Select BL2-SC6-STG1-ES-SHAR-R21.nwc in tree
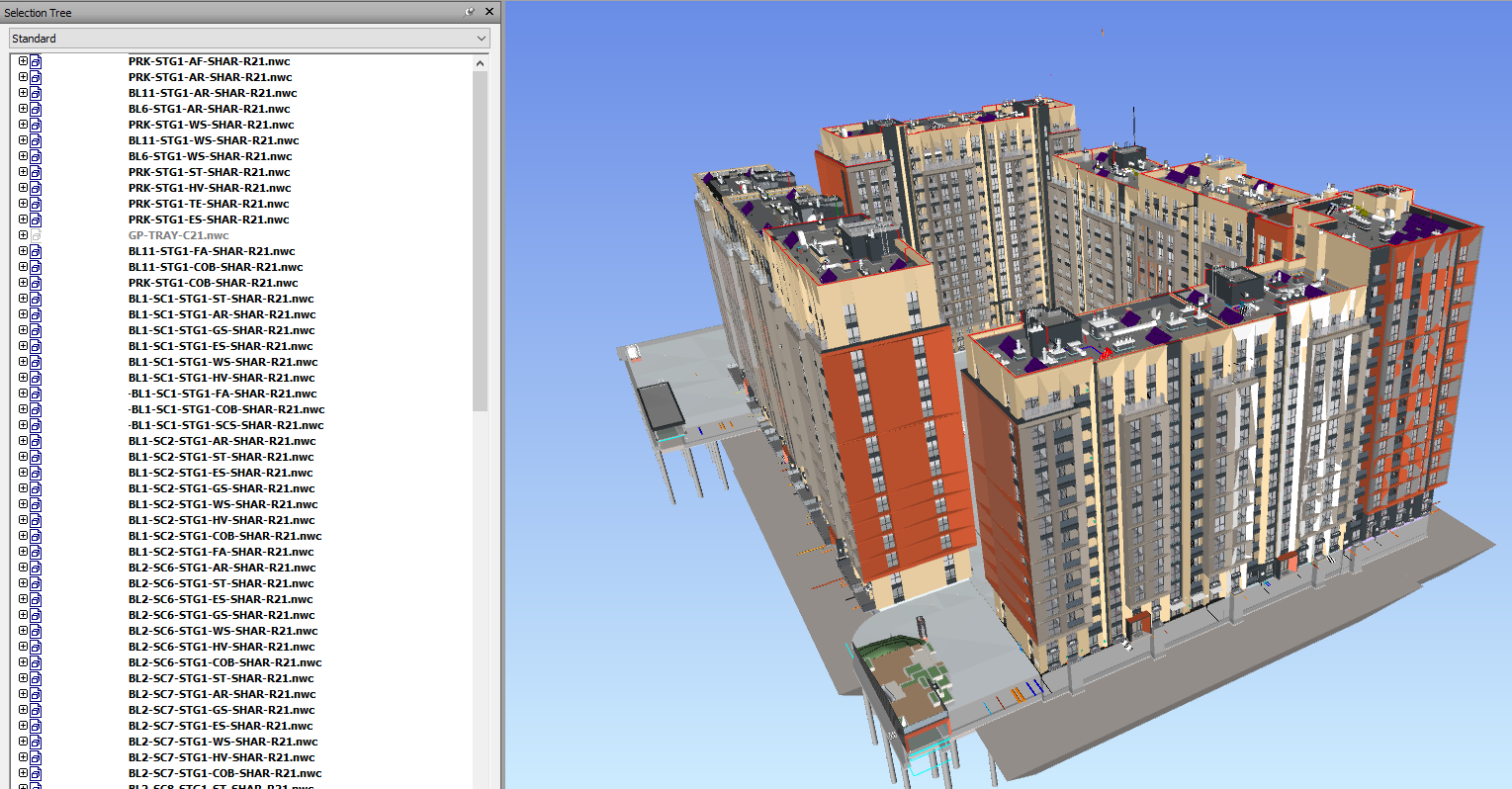Viewport: 1512px width, 789px height. (221, 599)
